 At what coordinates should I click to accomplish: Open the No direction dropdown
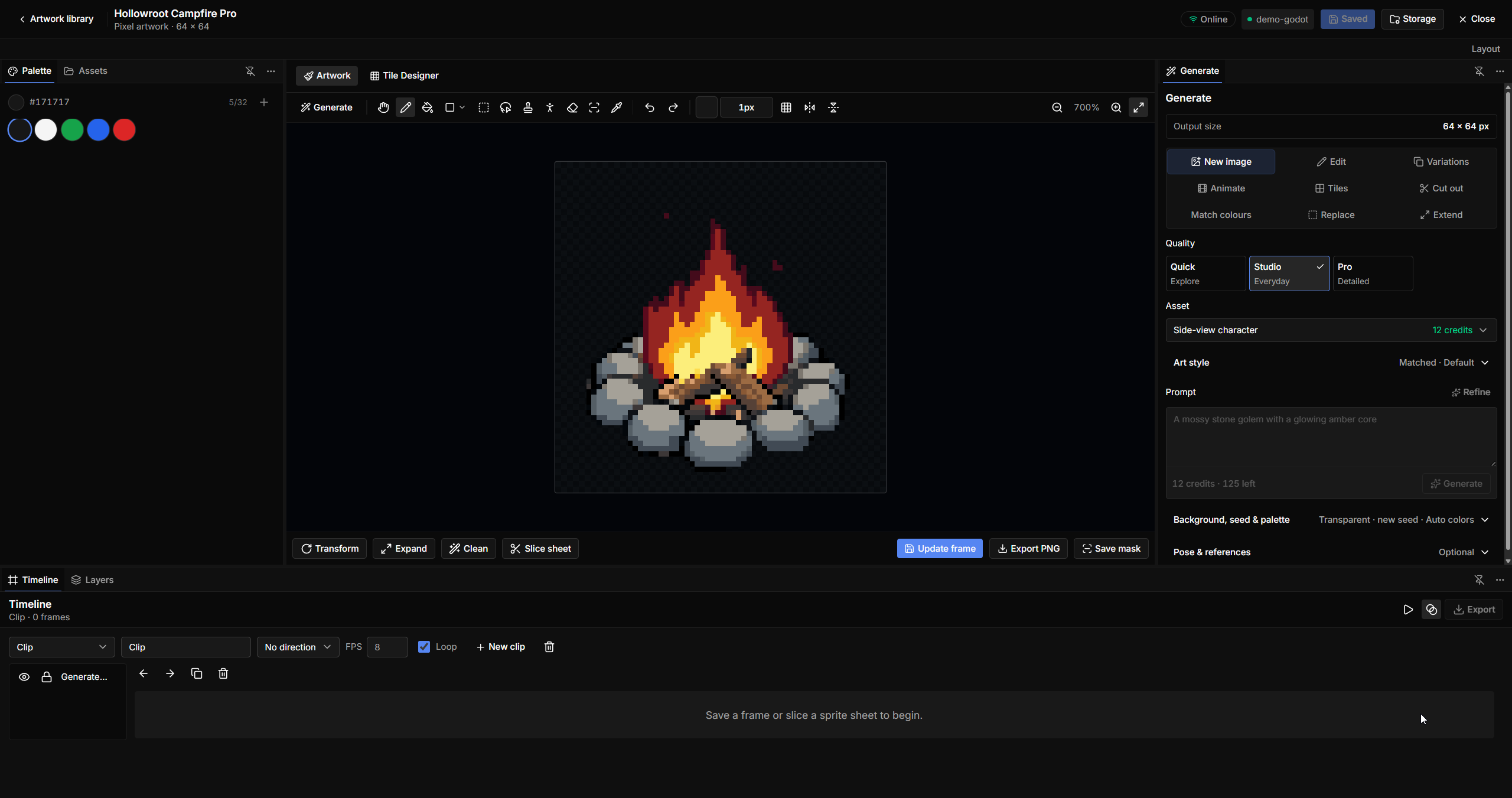(298, 647)
